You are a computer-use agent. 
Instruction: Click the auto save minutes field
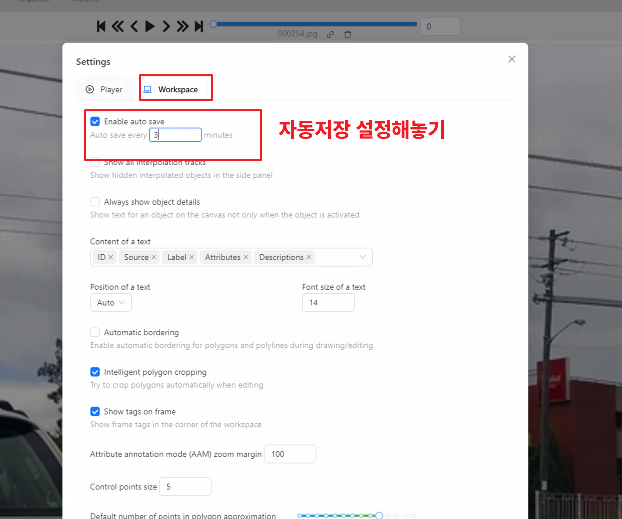175,135
